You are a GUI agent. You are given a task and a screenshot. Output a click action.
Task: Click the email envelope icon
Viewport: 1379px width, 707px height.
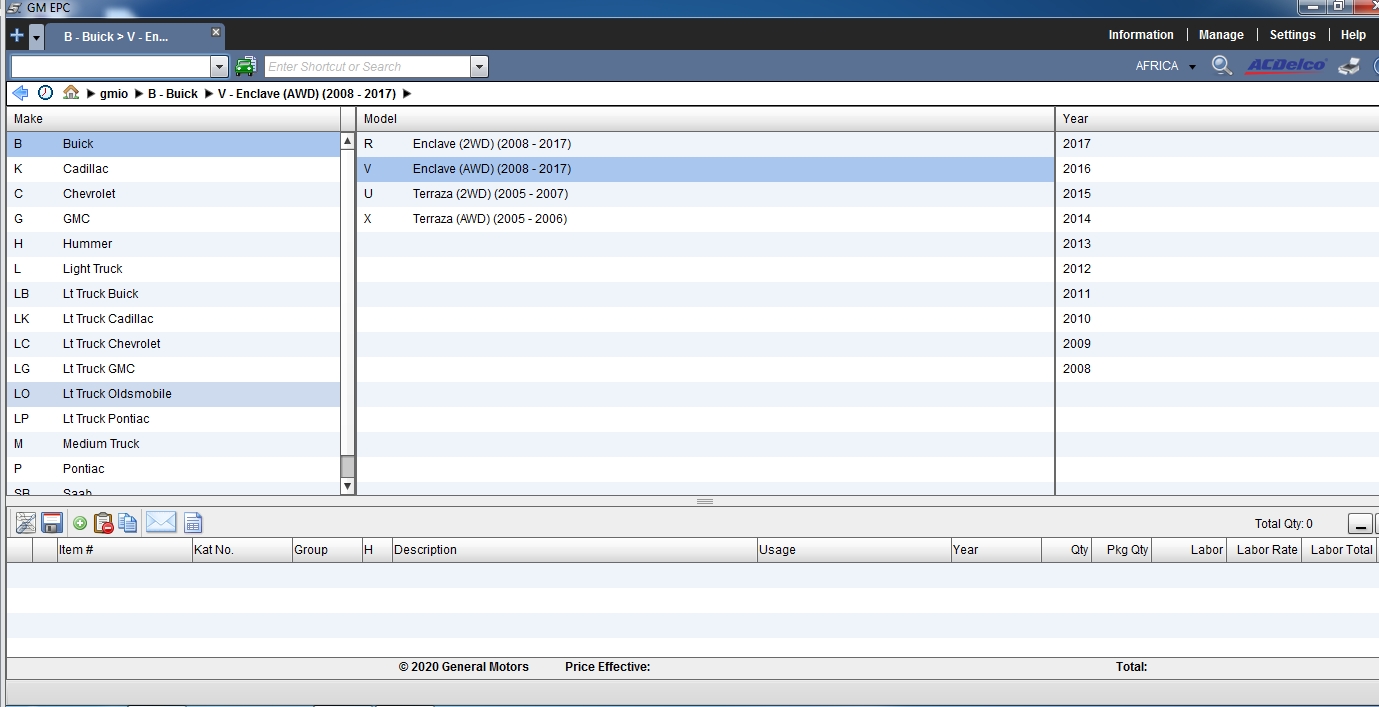161,522
